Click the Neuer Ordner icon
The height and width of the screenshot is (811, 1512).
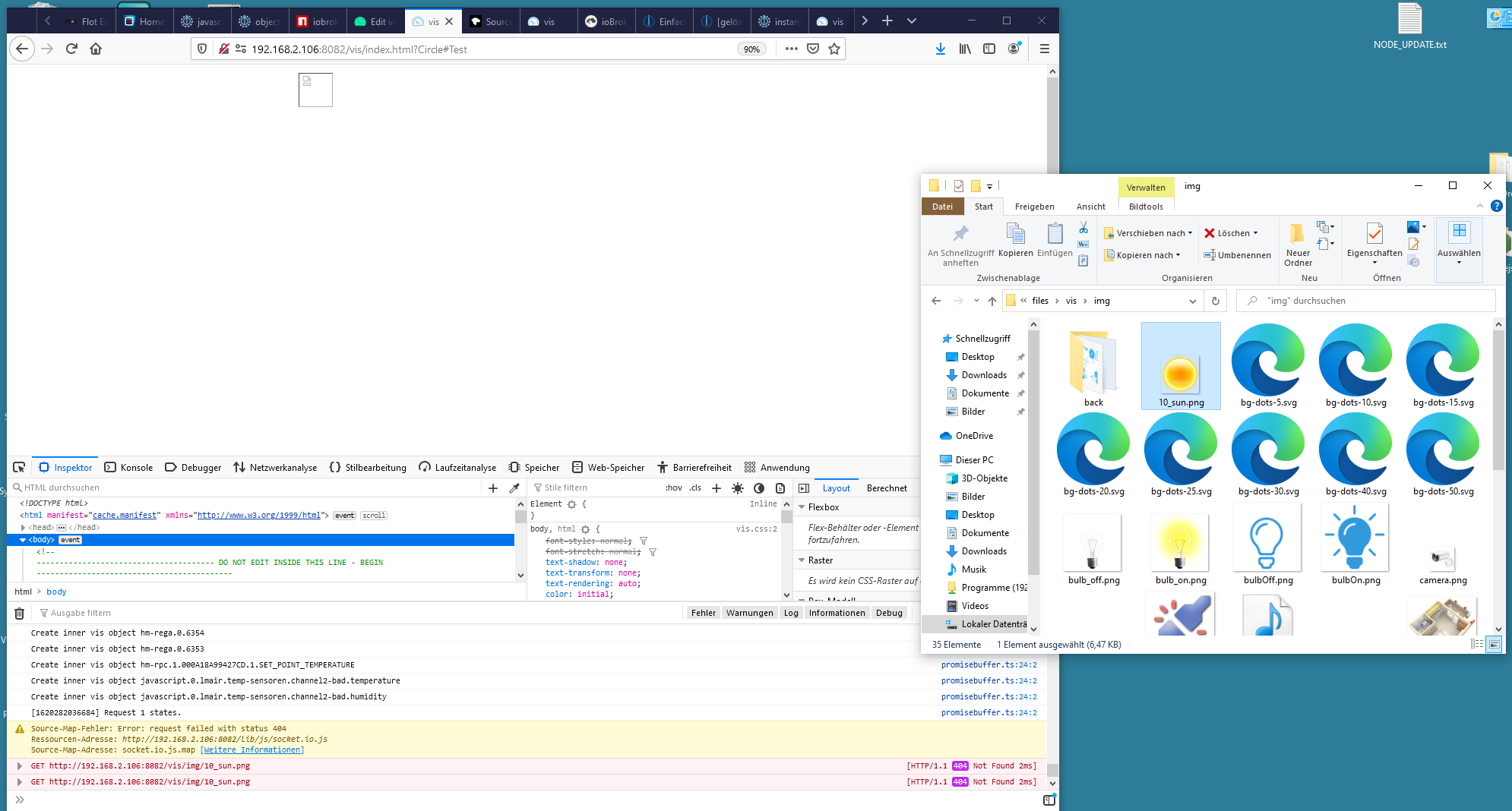1297,241
